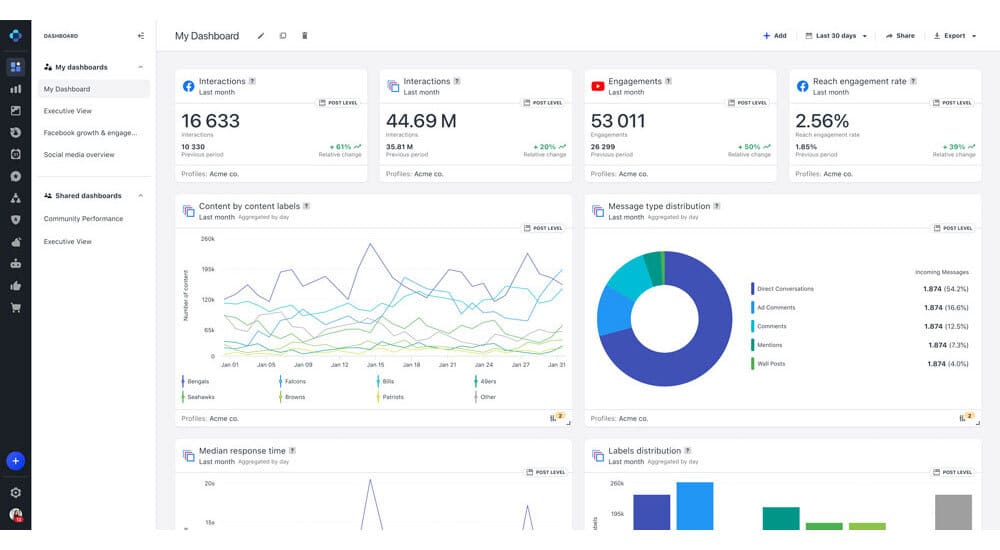1000x550 pixels.
Task: Open the Last 30 days date dropdown
Action: tap(836, 36)
